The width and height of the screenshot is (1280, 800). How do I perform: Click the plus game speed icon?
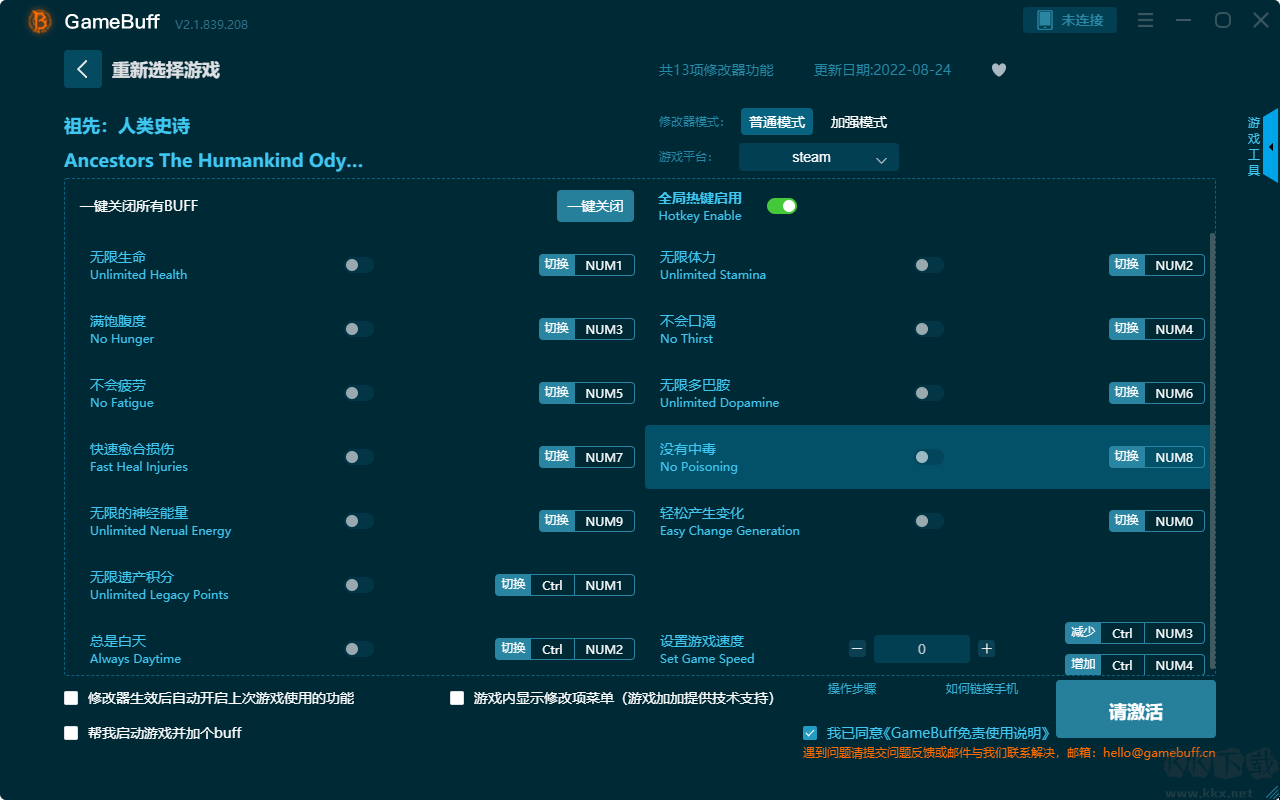pos(986,649)
